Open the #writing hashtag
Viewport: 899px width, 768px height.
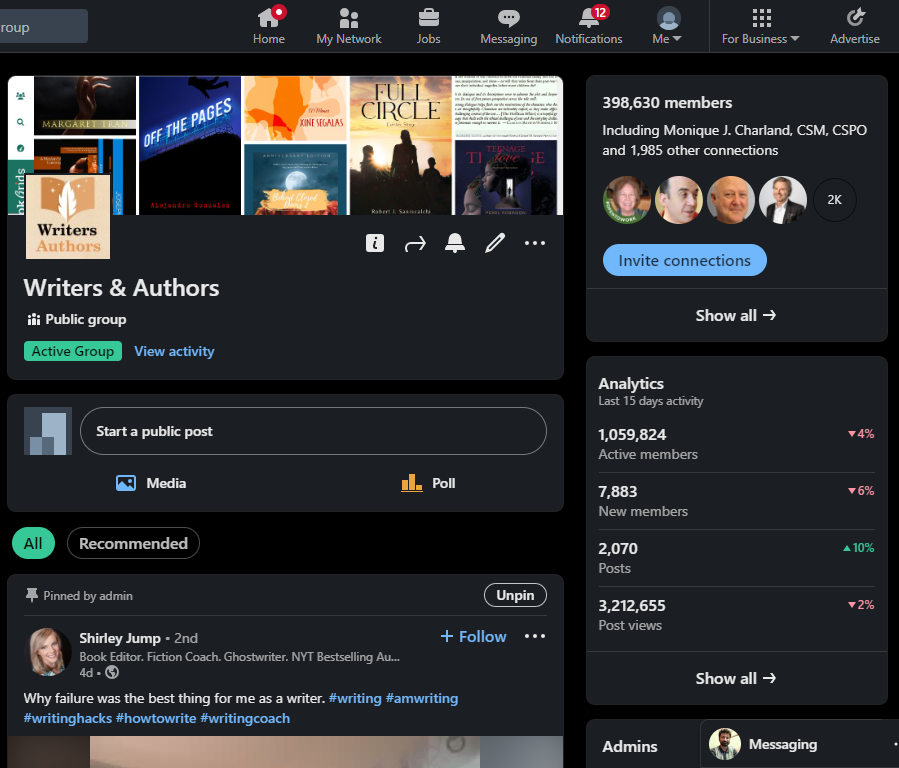tap(355, 698)
